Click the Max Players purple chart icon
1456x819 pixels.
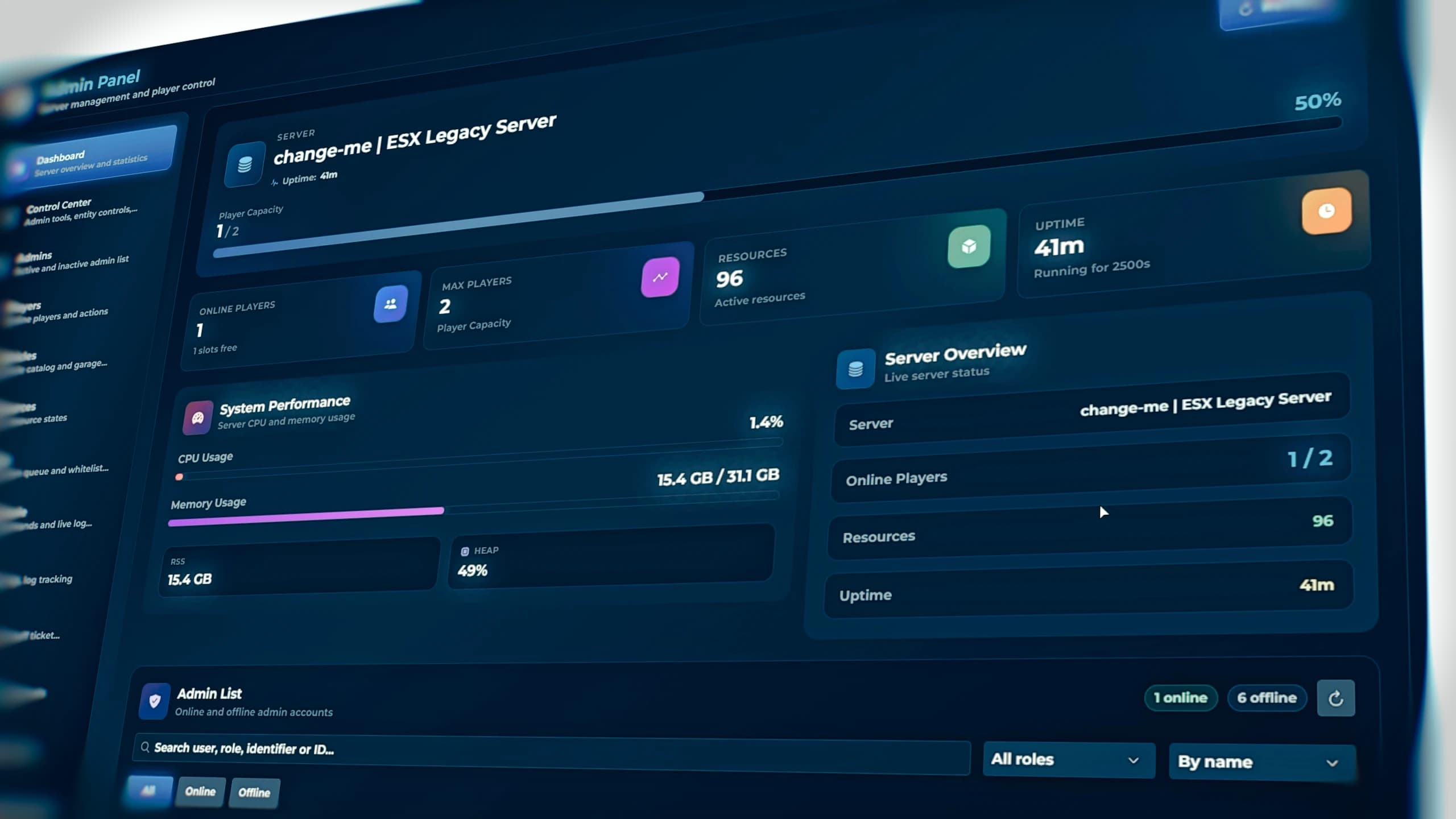point(660,277)
